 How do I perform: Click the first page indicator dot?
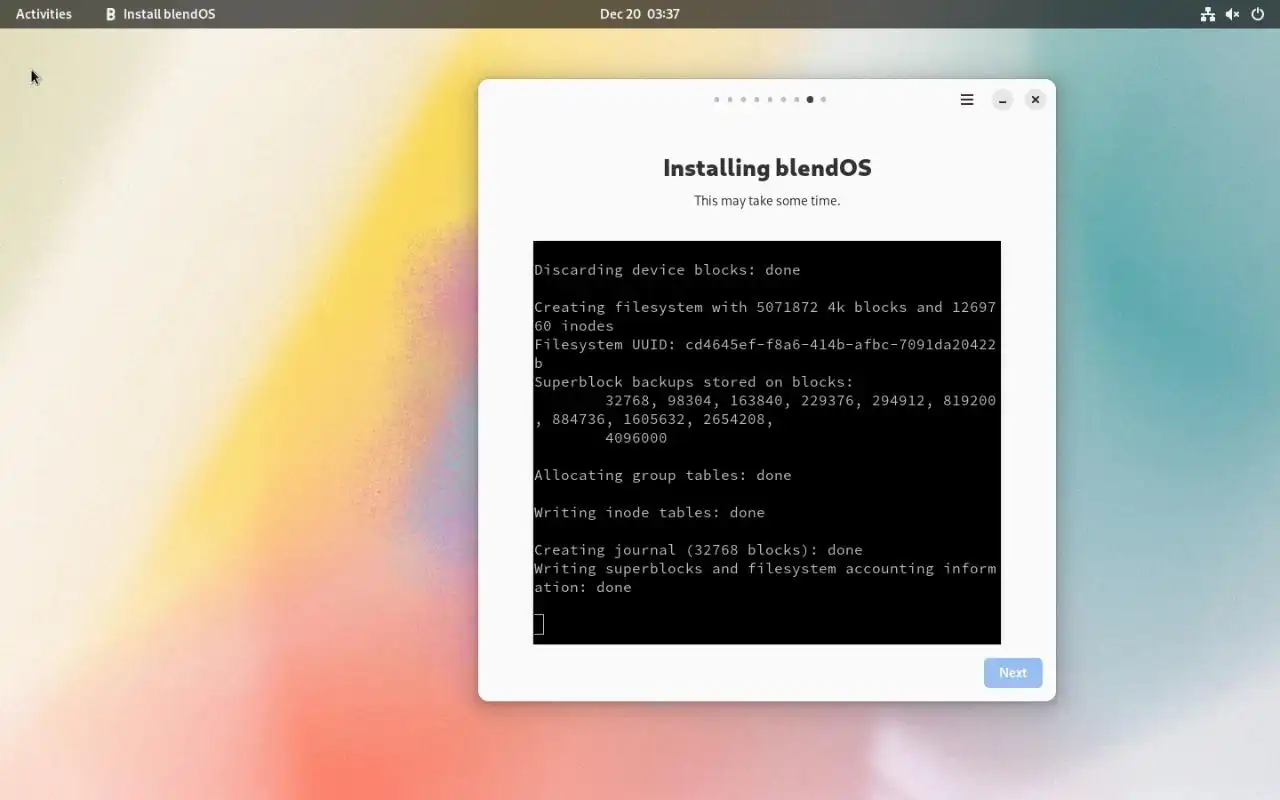pos(717,100)
